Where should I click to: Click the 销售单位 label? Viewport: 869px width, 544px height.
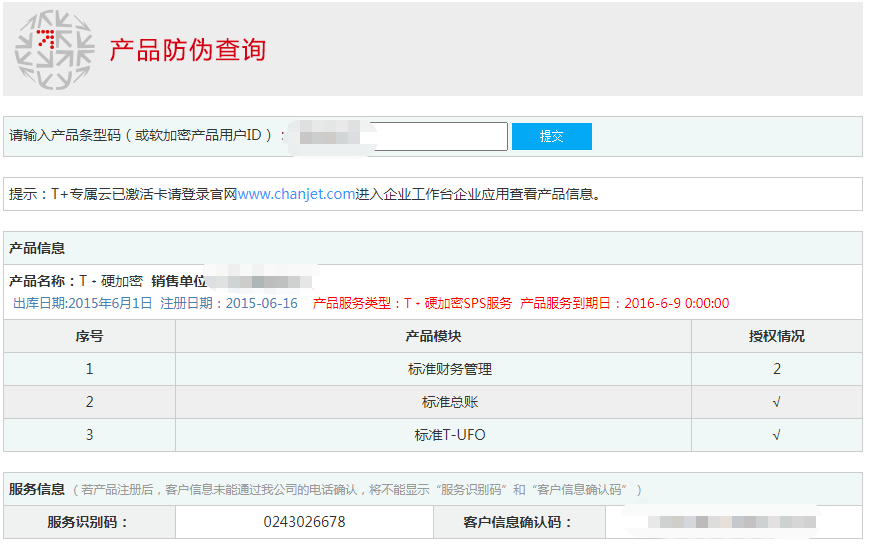pos(178,281)
